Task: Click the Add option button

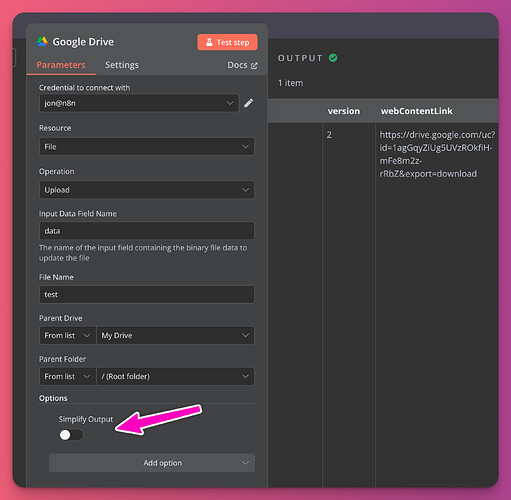Action: (x=152, y=463)
